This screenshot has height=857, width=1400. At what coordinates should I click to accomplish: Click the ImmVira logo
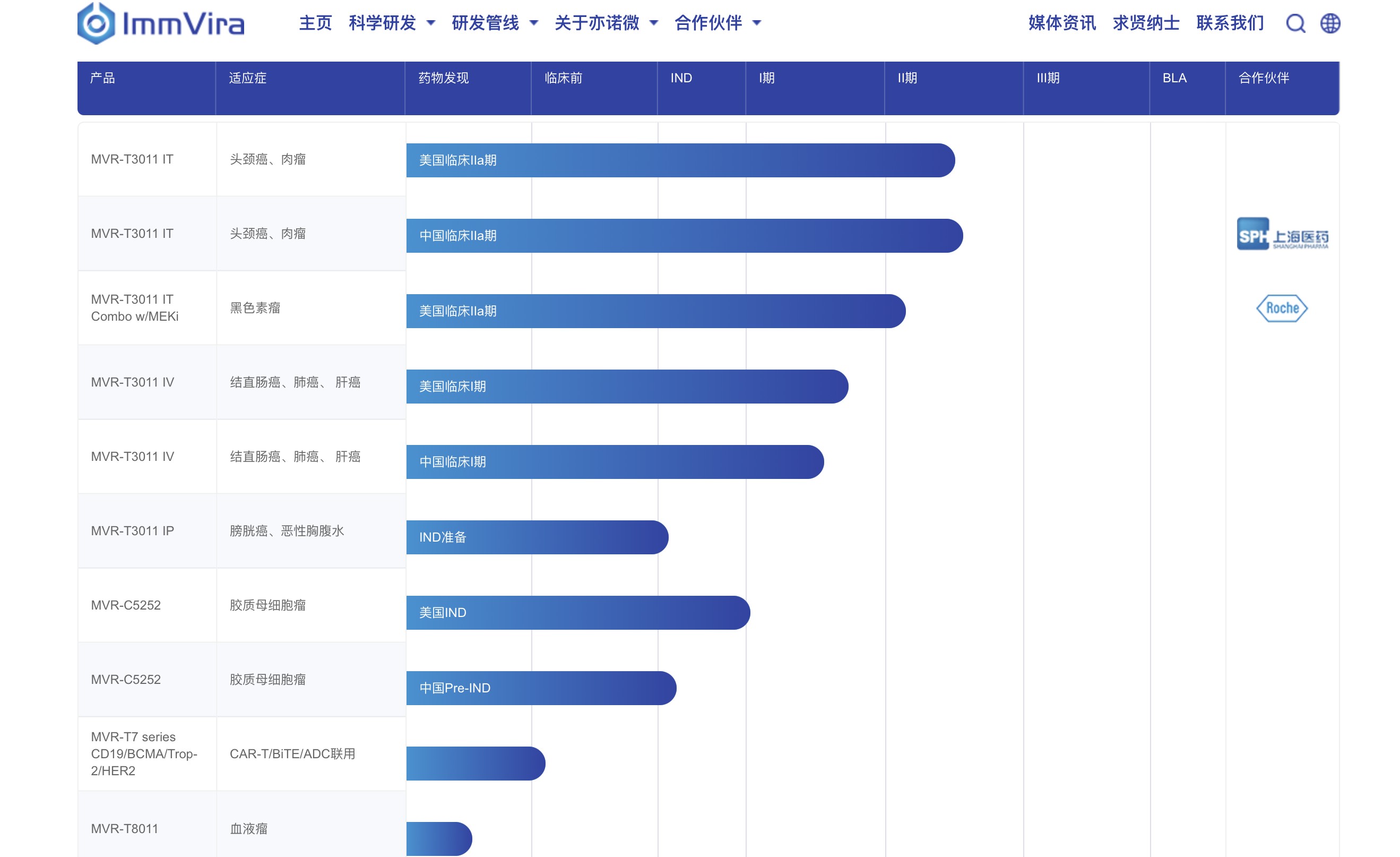pyautogui.click(x=161, y=23)
